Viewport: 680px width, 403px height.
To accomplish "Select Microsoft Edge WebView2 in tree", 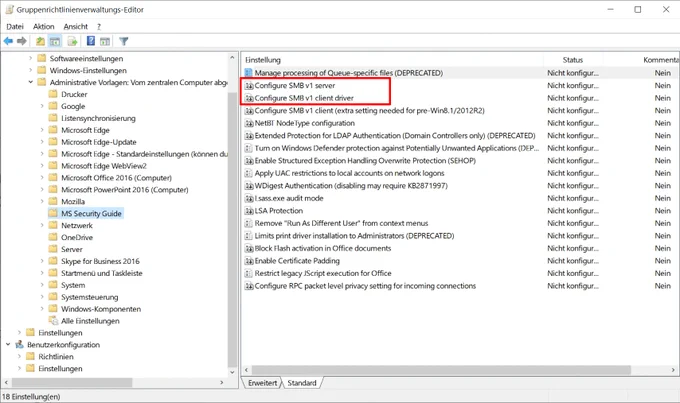I will pyautogui.click(x=104, y=166).
